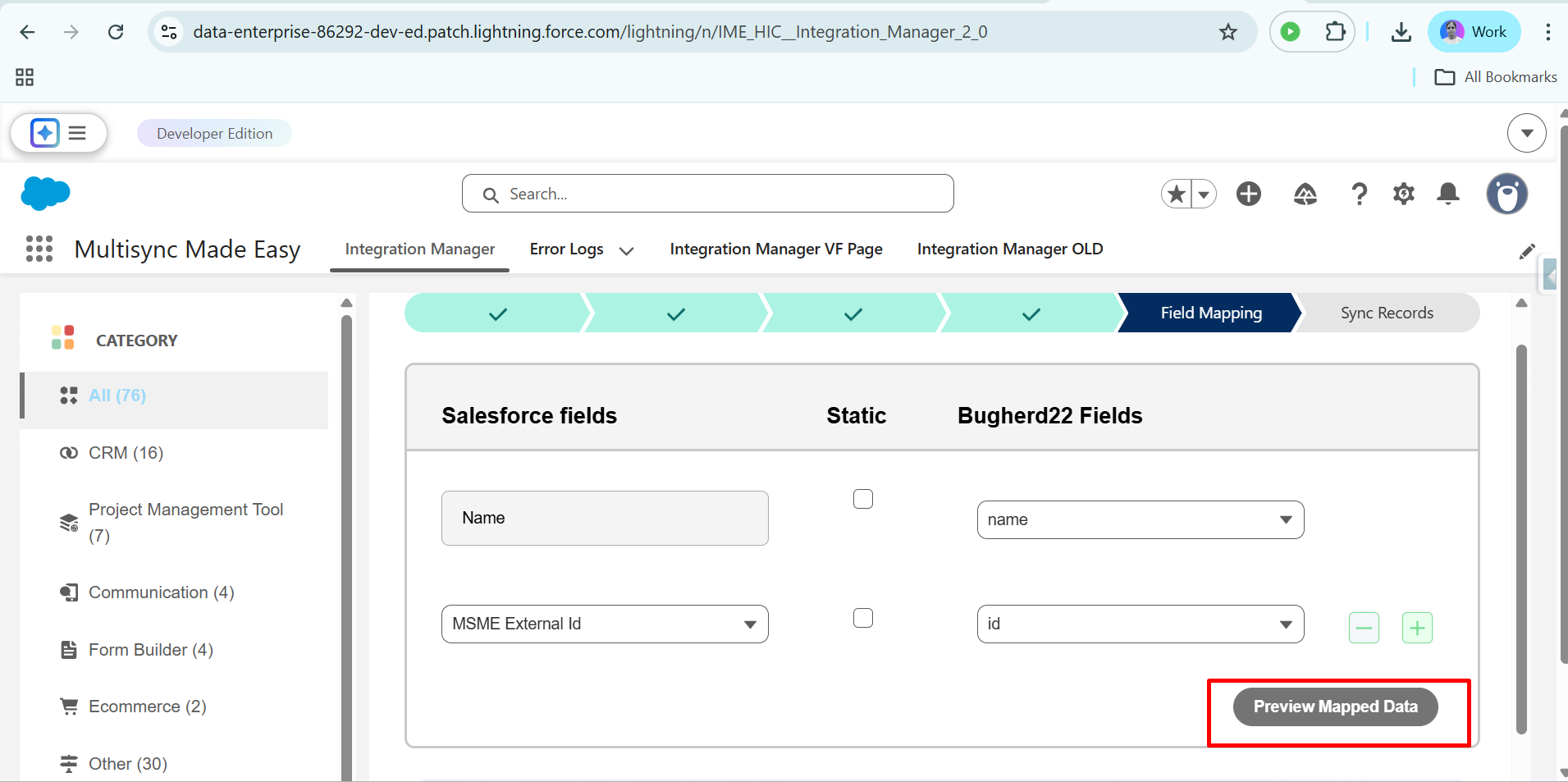
Task: Open Integration Manager OLD tab
Action: coord(1010,249)
